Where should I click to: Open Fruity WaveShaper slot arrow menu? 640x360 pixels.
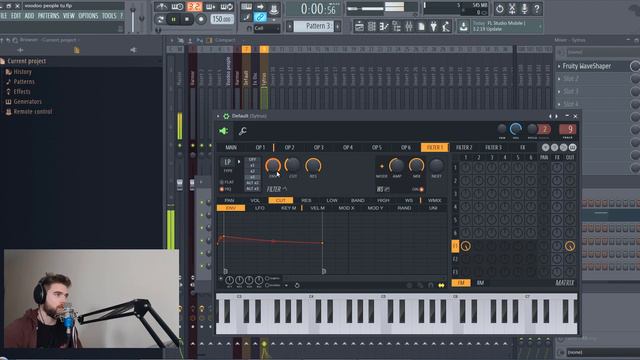coord(559,66)
